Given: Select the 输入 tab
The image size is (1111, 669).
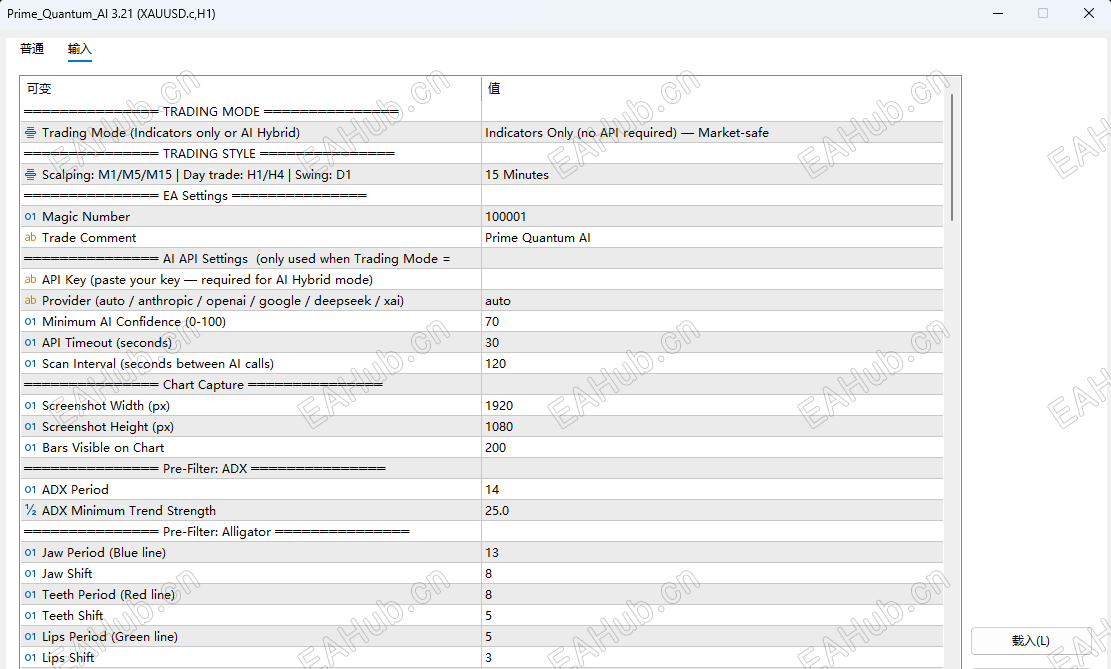Looking at the screenshot, I should 79,49.
